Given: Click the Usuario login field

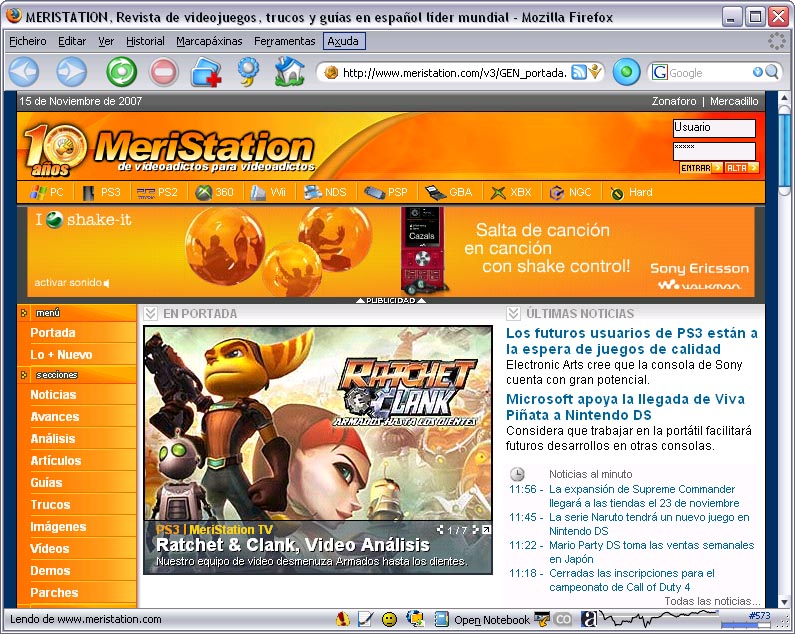Looking at the screenshot, I should 714,128.
